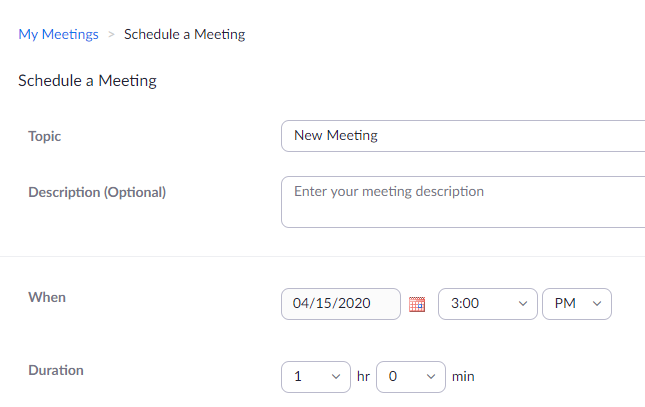Click the chevron arrow inside the PM selector
The height and width of the screenshot is (407, 645).
click(x=597, y=304)
